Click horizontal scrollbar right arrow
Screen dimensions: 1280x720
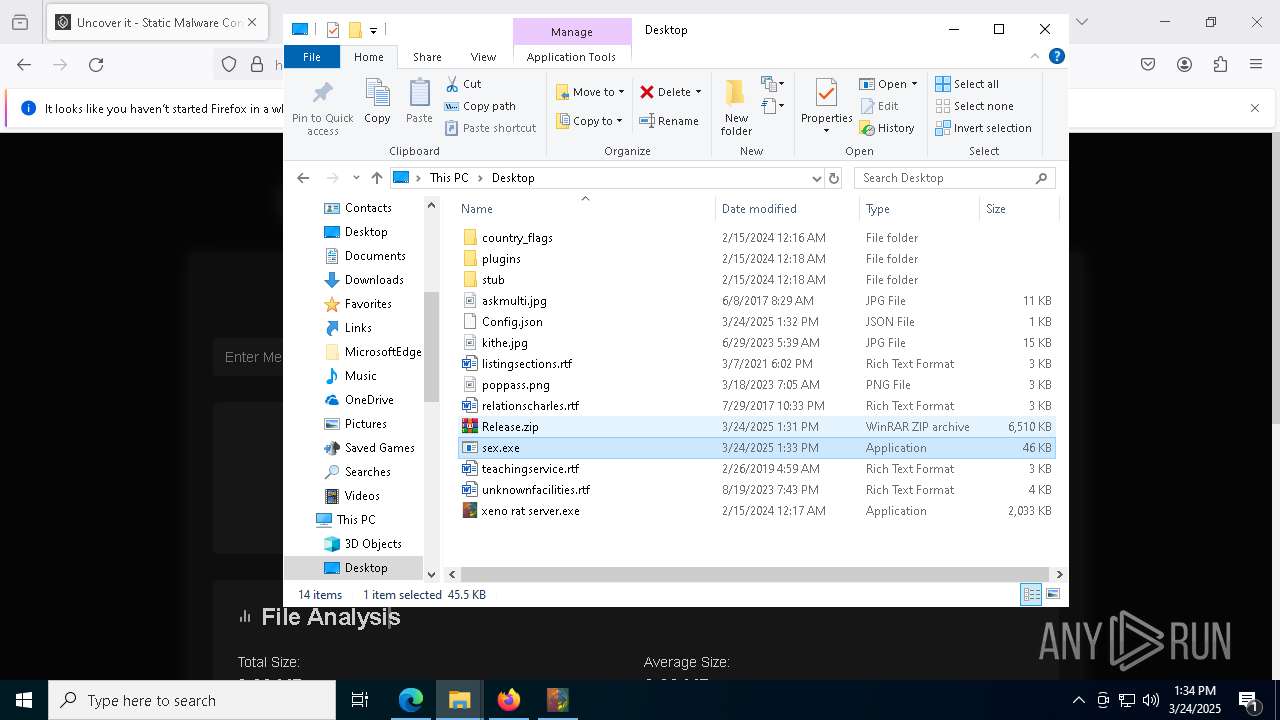click(x=1059, y=574)
